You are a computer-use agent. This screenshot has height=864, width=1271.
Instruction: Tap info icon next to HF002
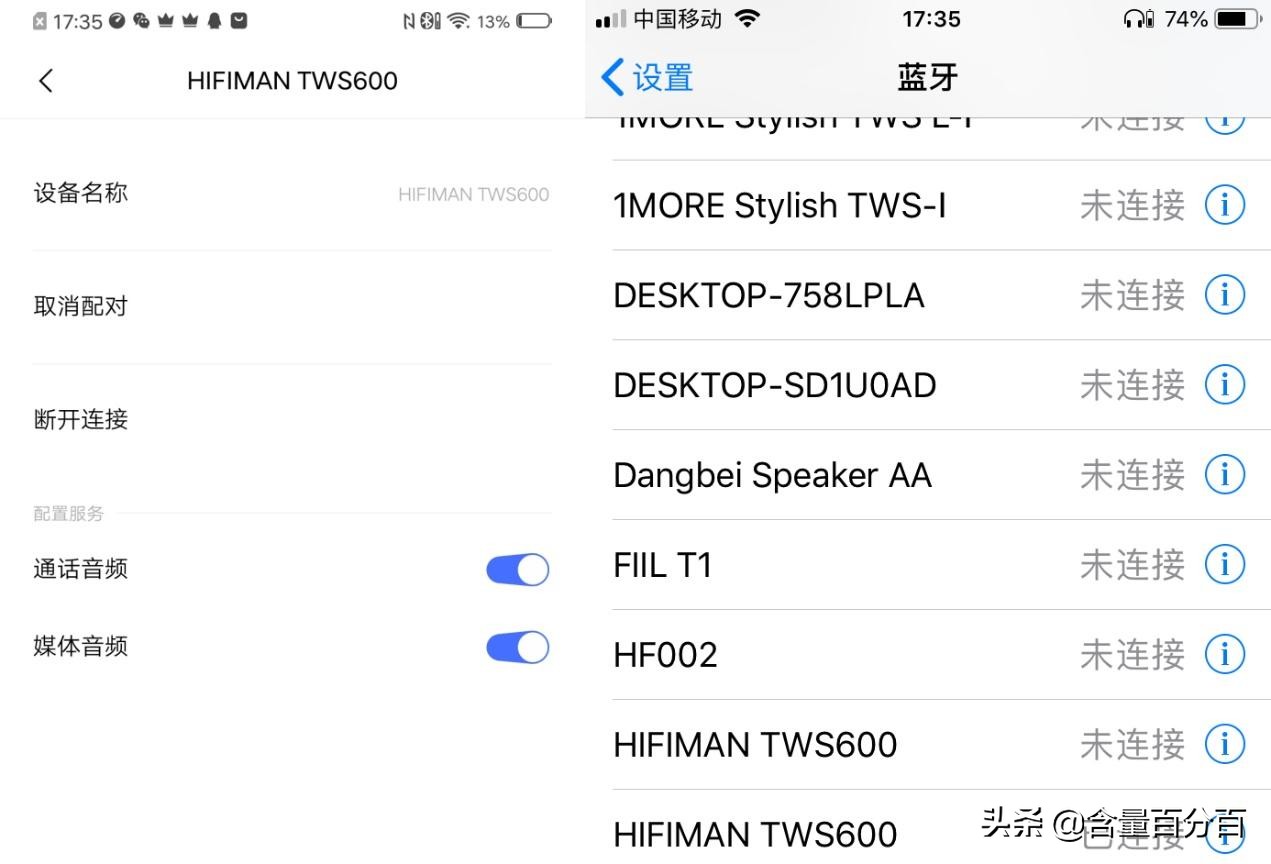coord(1224,654)
